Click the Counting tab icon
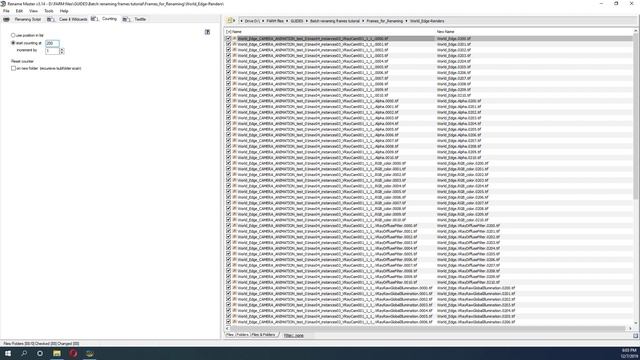Image resolution: width=640 pixels, height=360 pixels. (94, 19)
